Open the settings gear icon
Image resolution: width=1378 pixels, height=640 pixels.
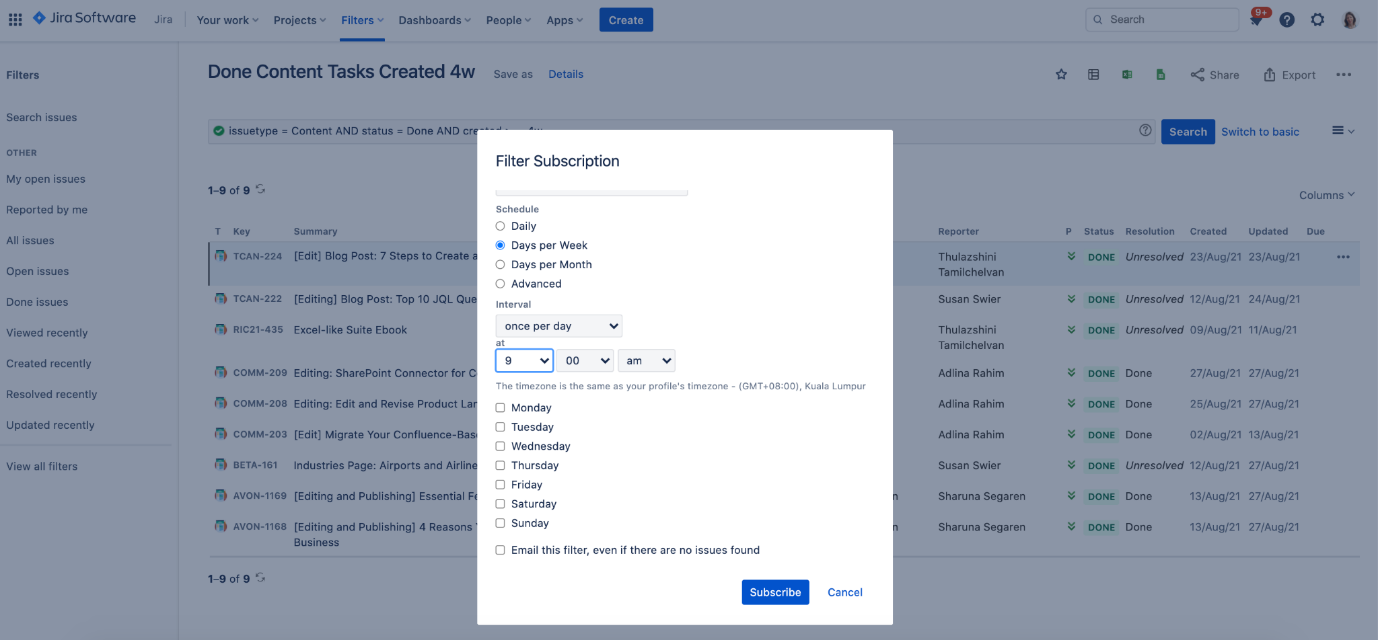(1317, 20)
